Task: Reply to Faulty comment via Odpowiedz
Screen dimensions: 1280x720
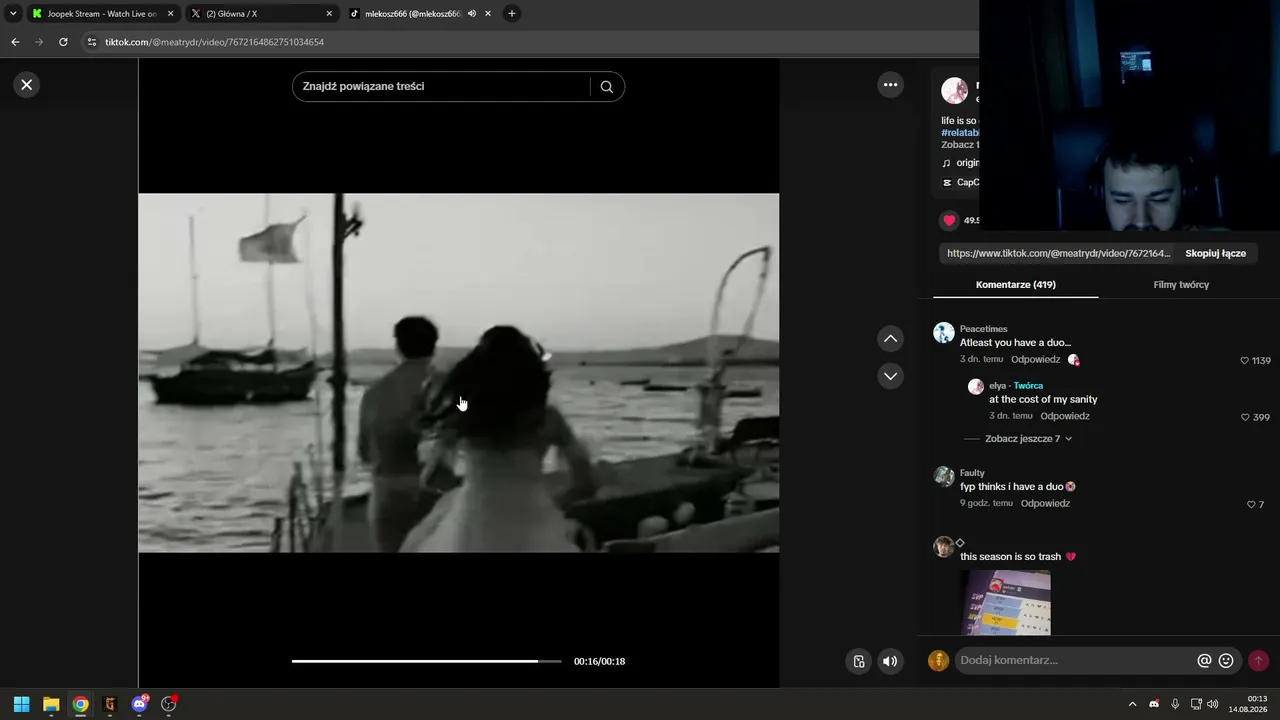Action: coord(1045,503)
